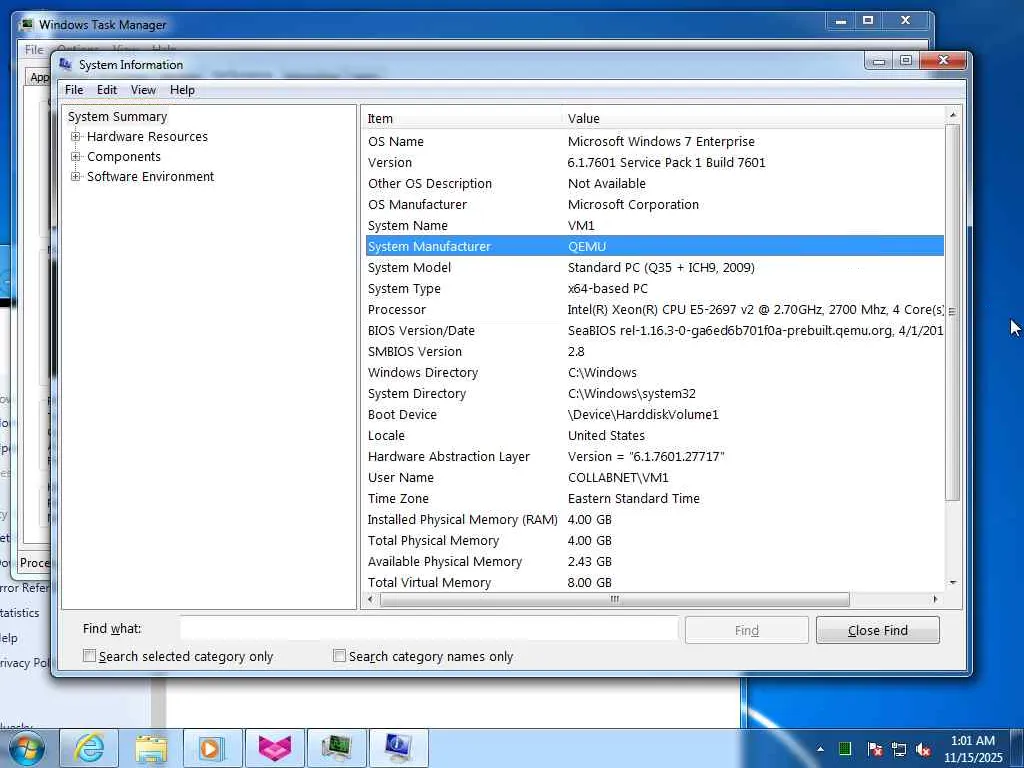Expand Components tree node
The image size is (1024, 768).
tap(76, 157)
